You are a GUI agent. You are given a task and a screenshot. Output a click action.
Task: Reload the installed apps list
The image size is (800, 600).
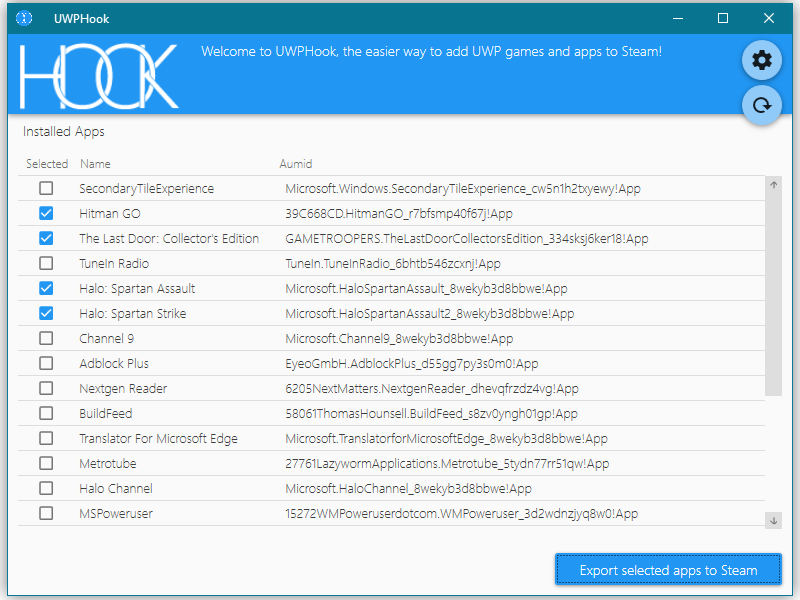click(761, 105)
